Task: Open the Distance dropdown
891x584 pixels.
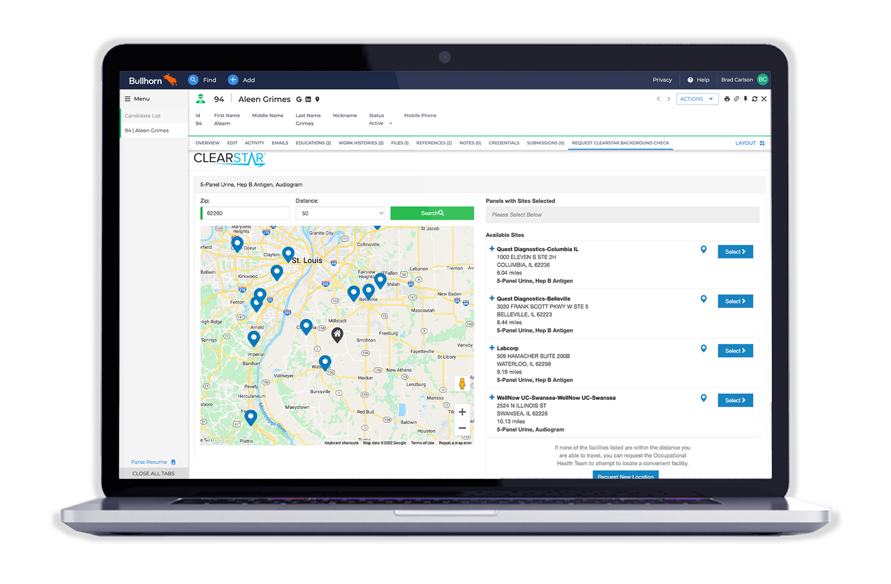Action: coord(339,213)
